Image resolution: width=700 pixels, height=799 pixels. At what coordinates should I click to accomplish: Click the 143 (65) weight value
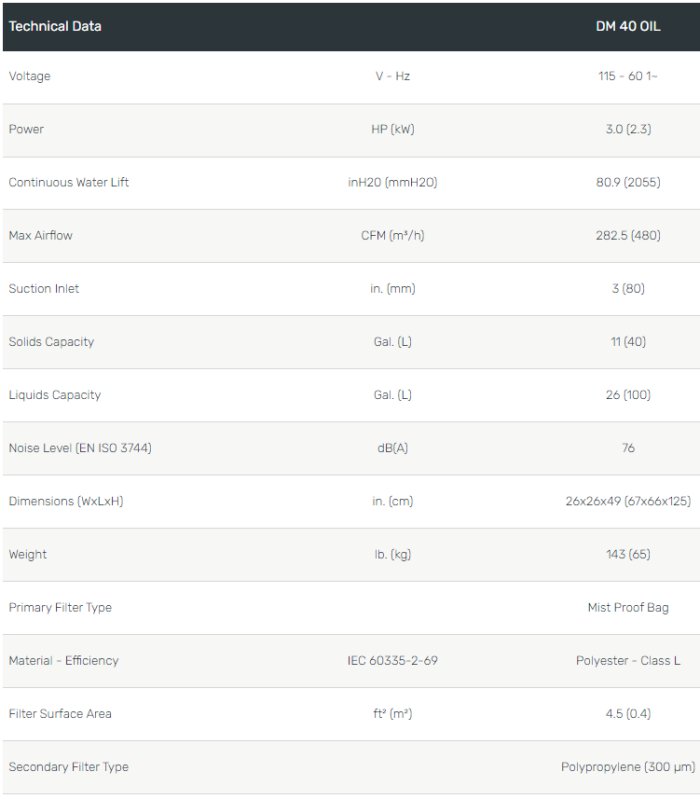[x=628, y=553]
